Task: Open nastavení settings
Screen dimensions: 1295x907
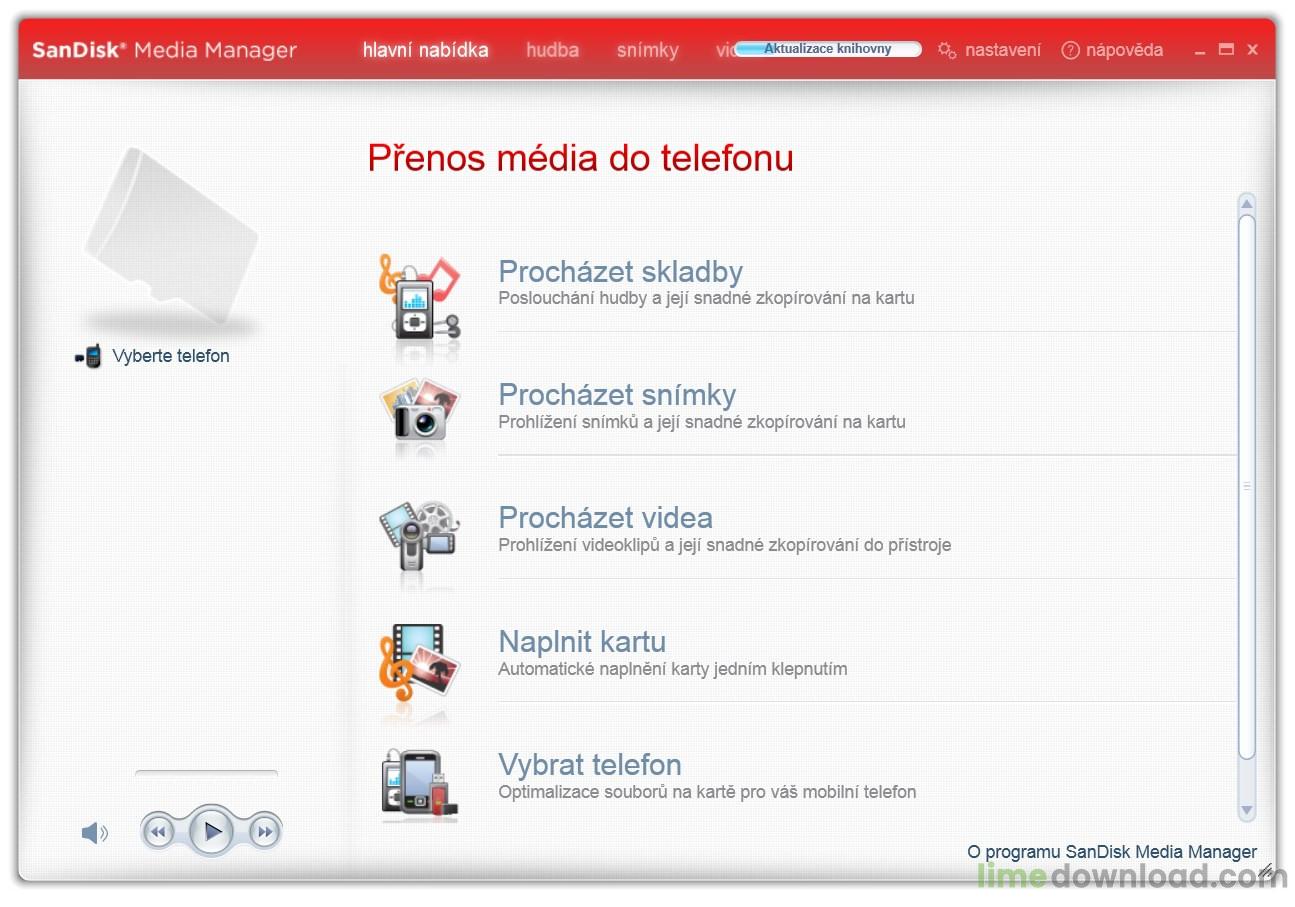Action: 1003,50
